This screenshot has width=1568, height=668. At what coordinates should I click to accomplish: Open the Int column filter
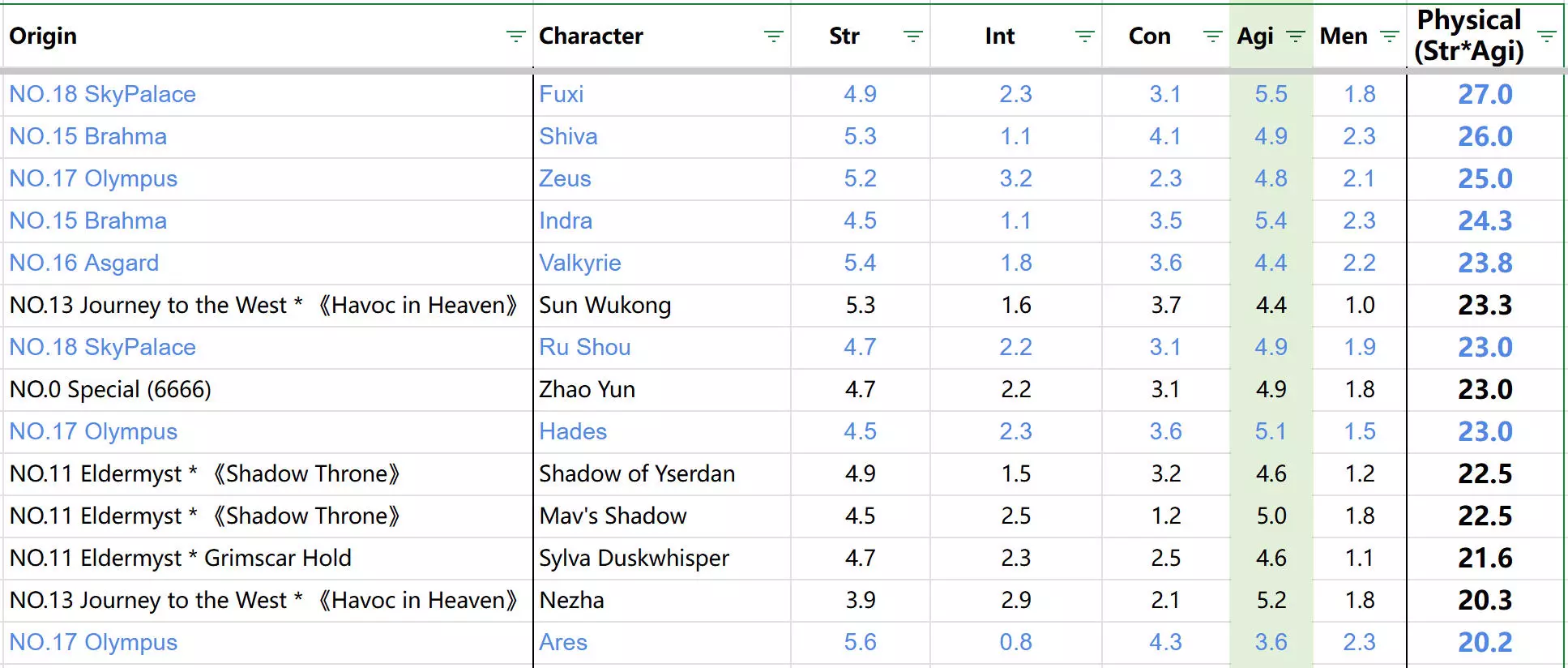pyautogui.click(x=1084, y=36)
